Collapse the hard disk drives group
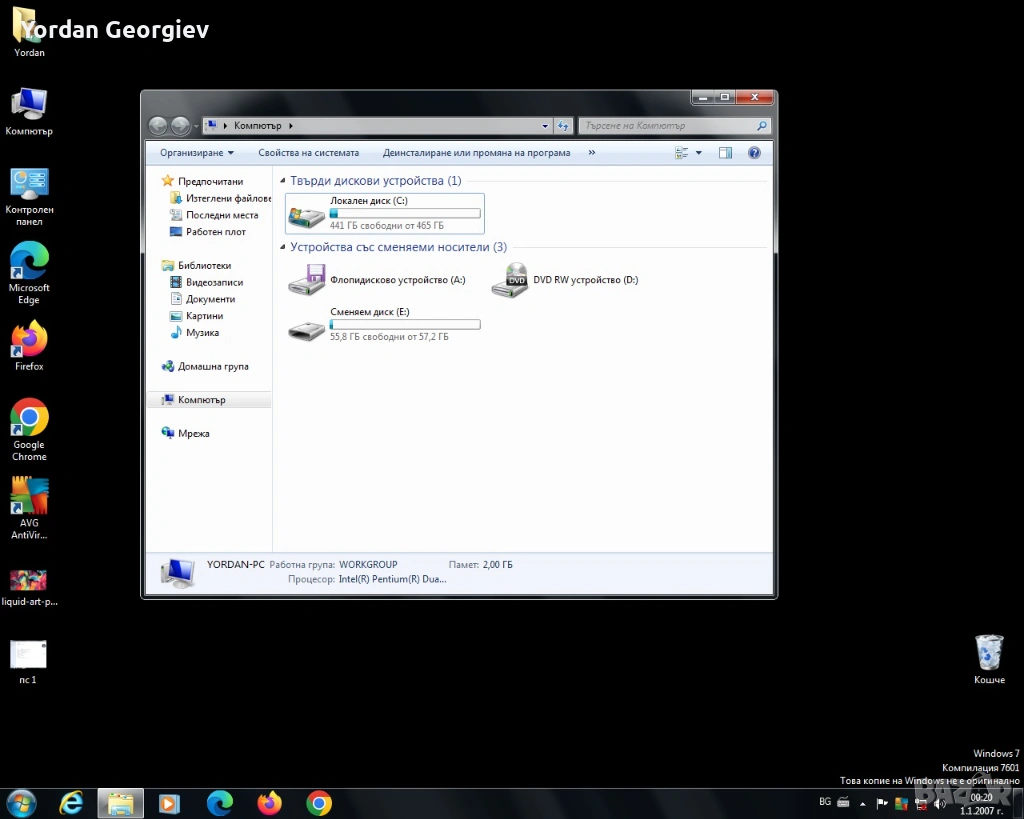 (283, 181)
